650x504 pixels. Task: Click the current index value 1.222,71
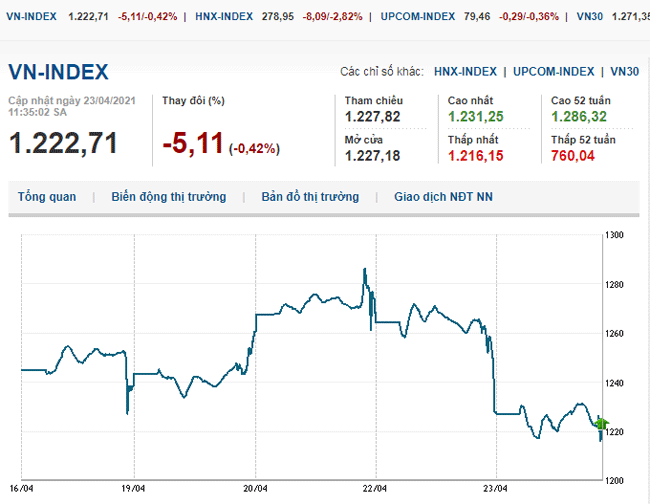coord(63,143)
